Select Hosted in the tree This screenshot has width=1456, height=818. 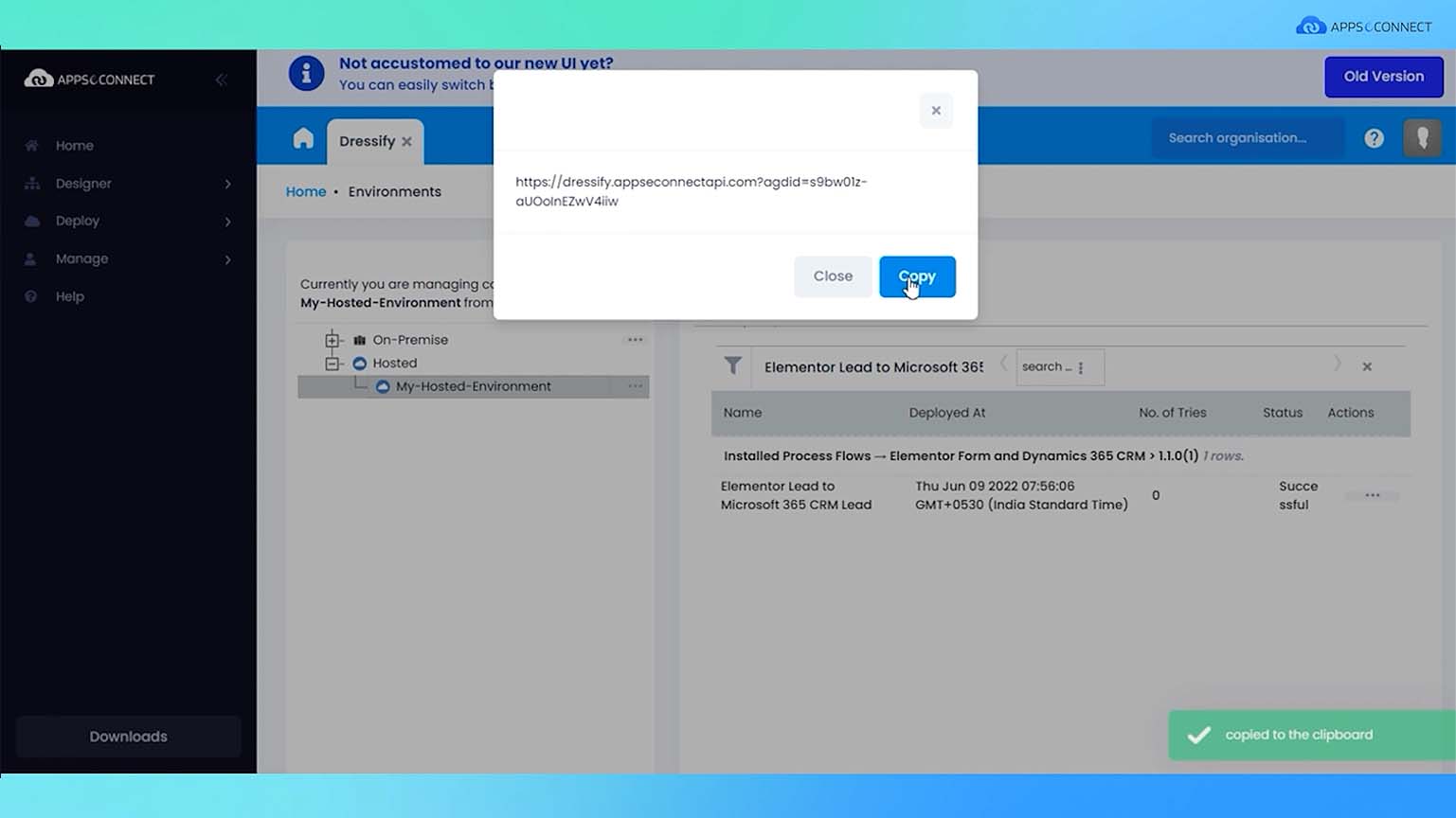pos(395,364)
